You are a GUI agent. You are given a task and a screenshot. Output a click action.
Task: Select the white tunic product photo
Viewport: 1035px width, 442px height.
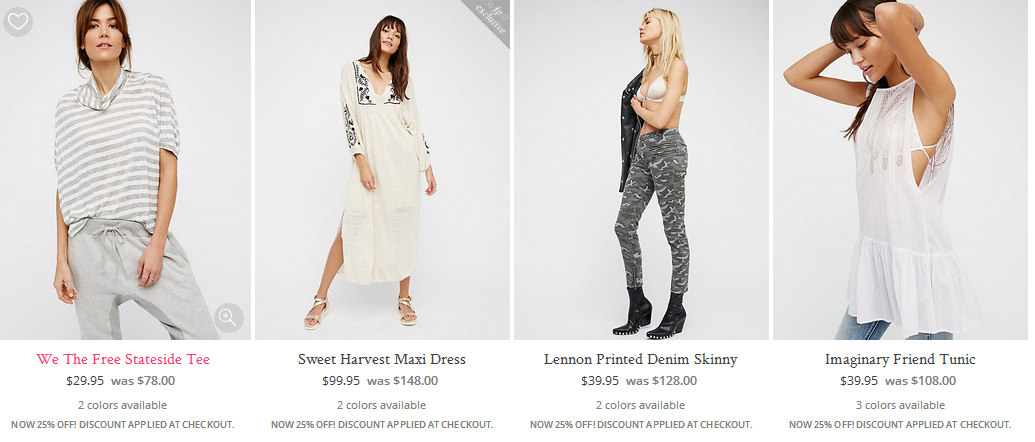coord(900,170)
